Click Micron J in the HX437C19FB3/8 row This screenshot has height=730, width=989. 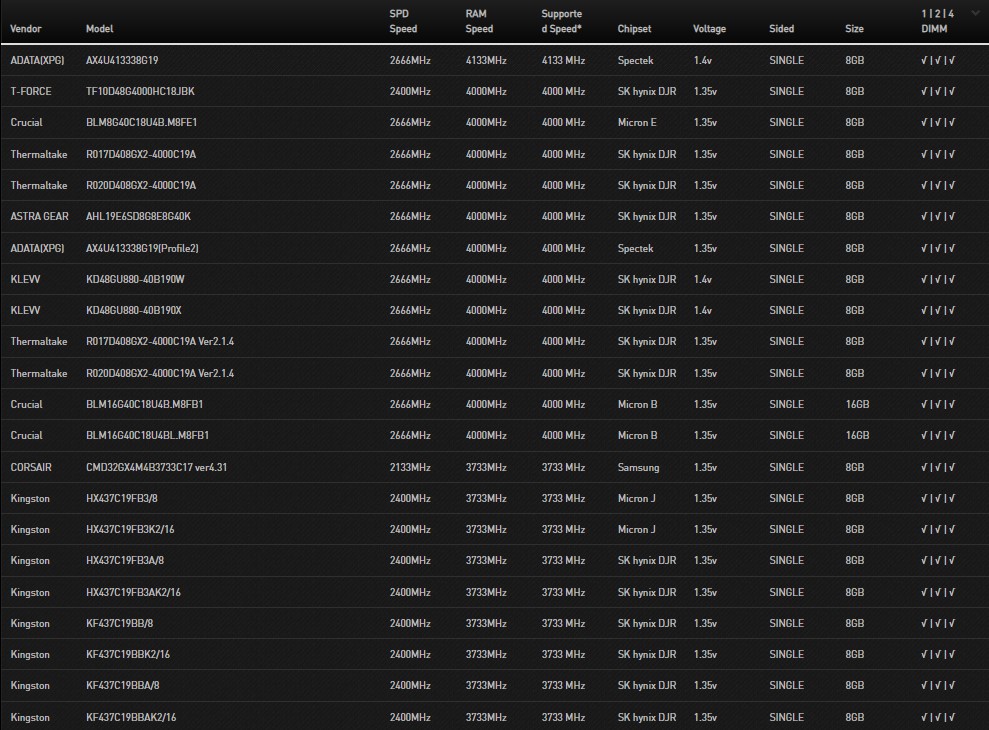click(636, 498)
